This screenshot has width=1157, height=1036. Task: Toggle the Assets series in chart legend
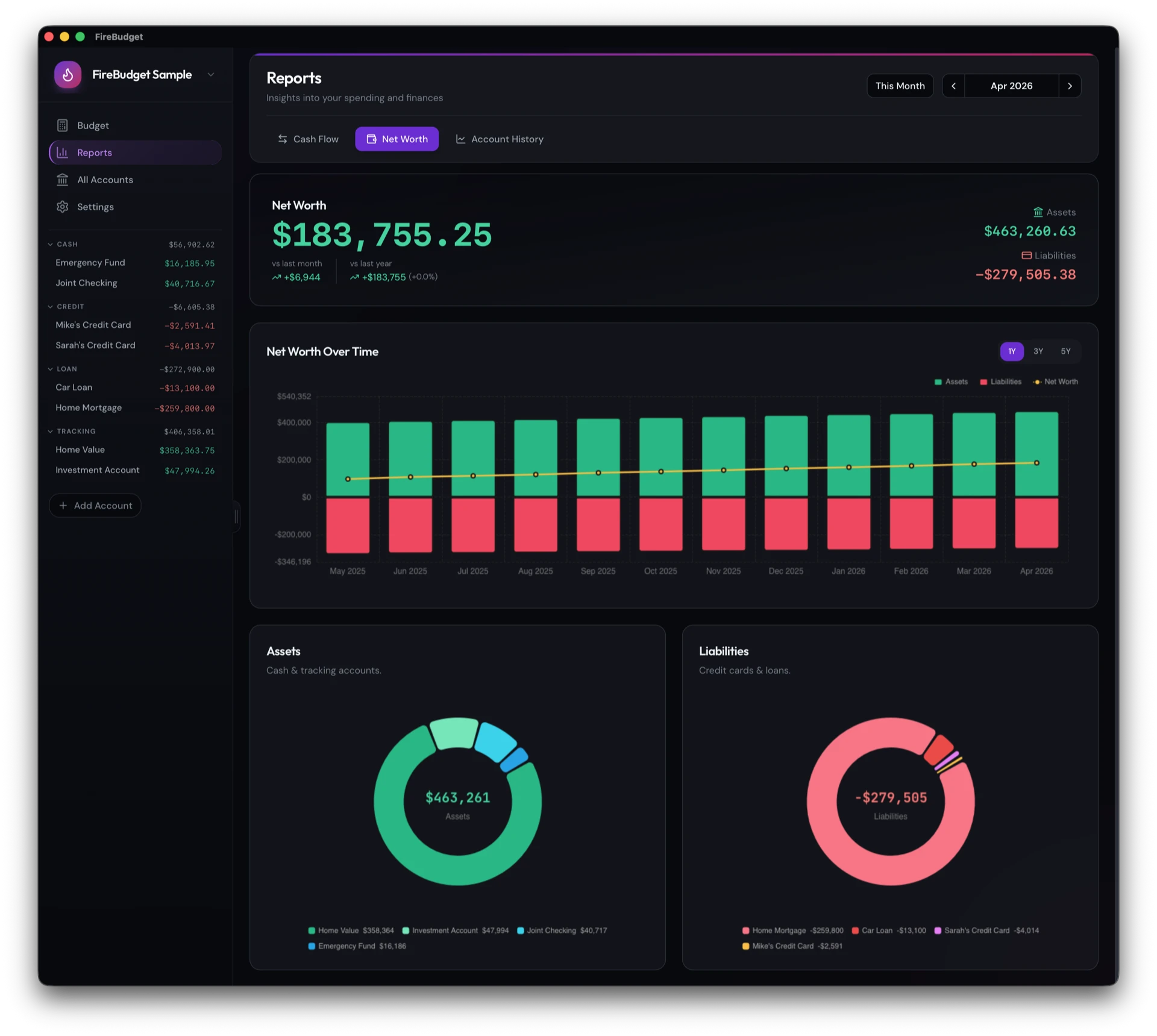coord(951,381)
